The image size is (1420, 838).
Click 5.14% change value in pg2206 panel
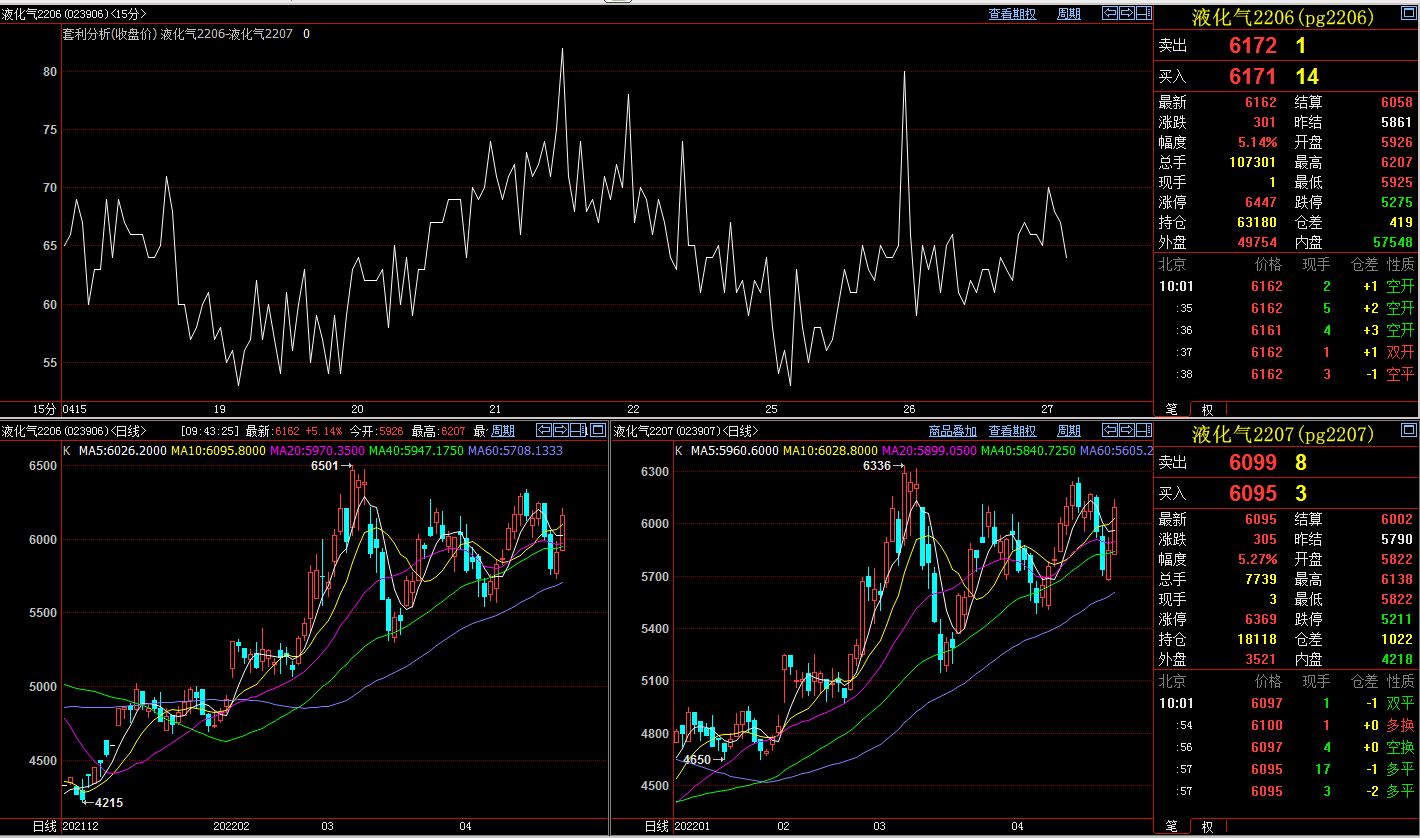click(x=1257, y=142)
